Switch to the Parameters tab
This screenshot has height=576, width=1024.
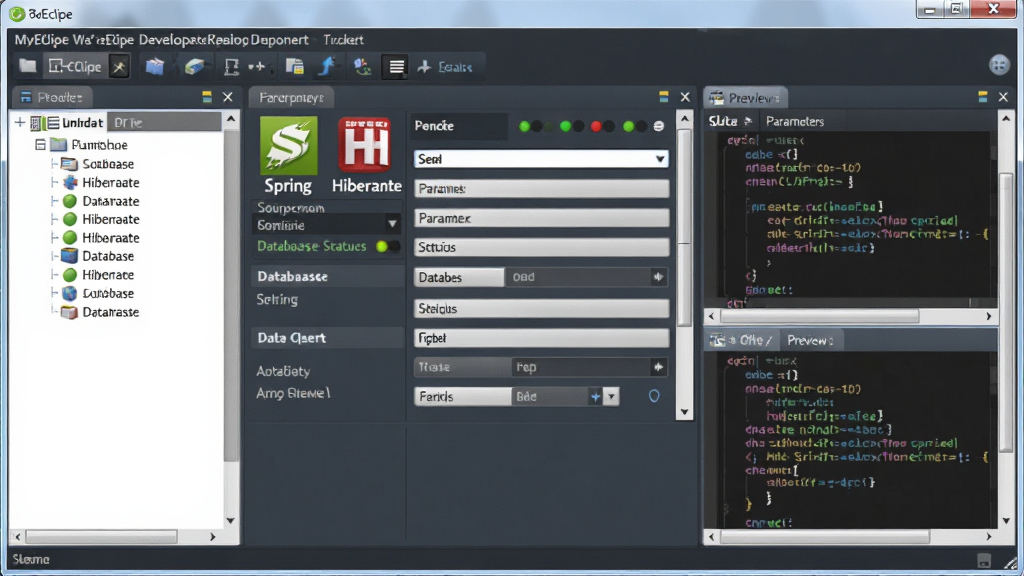[x=795, y=121]
